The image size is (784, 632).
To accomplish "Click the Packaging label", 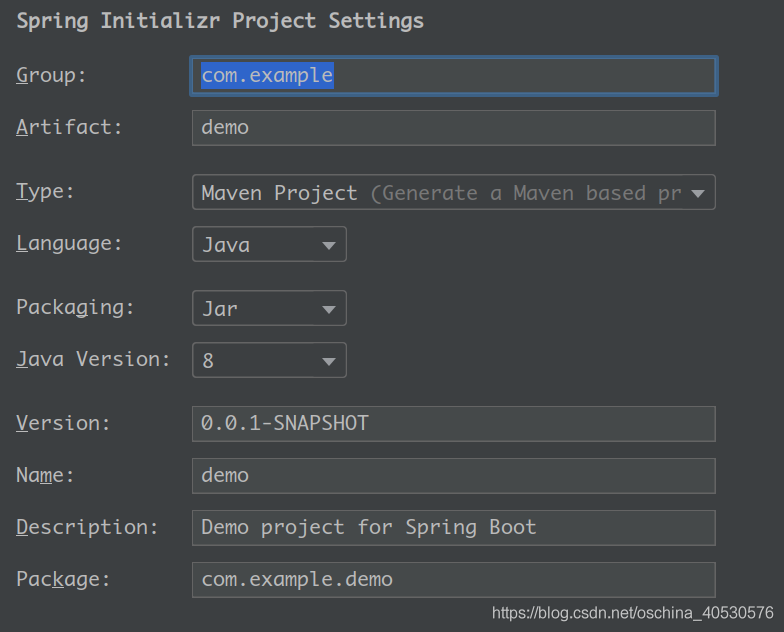I will point(75,308).
